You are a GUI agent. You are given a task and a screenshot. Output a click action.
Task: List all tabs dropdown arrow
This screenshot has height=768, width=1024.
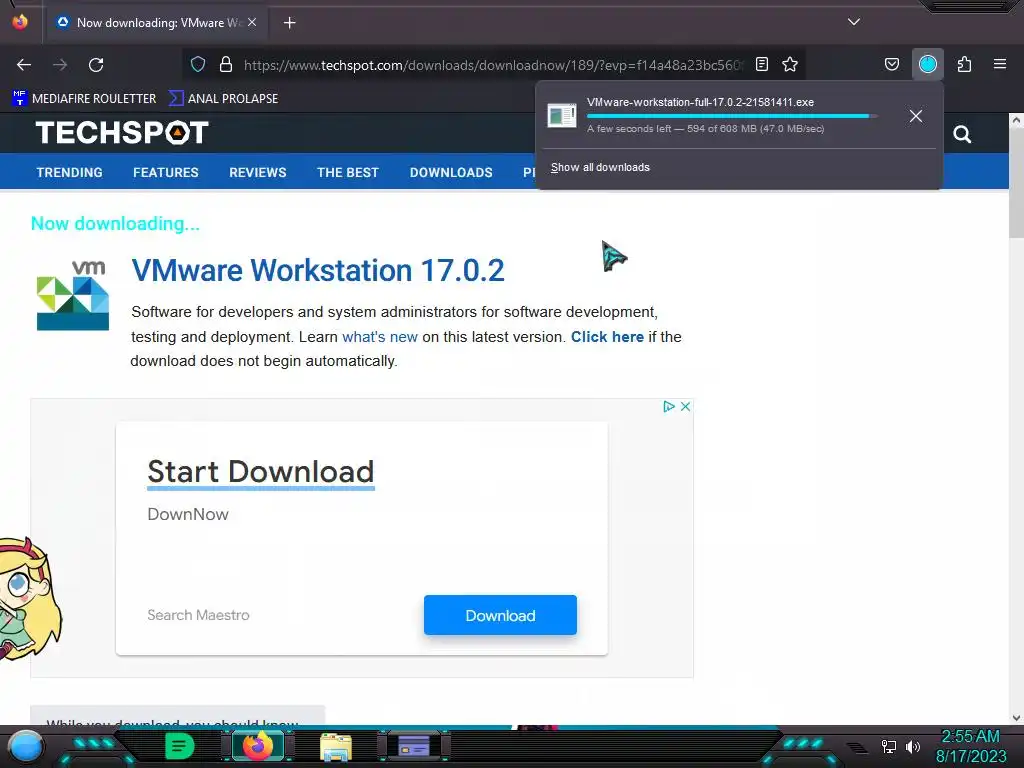point(854,22)
